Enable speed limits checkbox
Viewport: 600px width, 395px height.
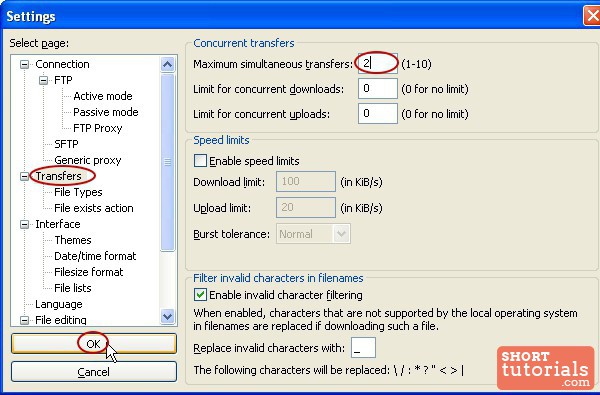[x=200, y=161]
